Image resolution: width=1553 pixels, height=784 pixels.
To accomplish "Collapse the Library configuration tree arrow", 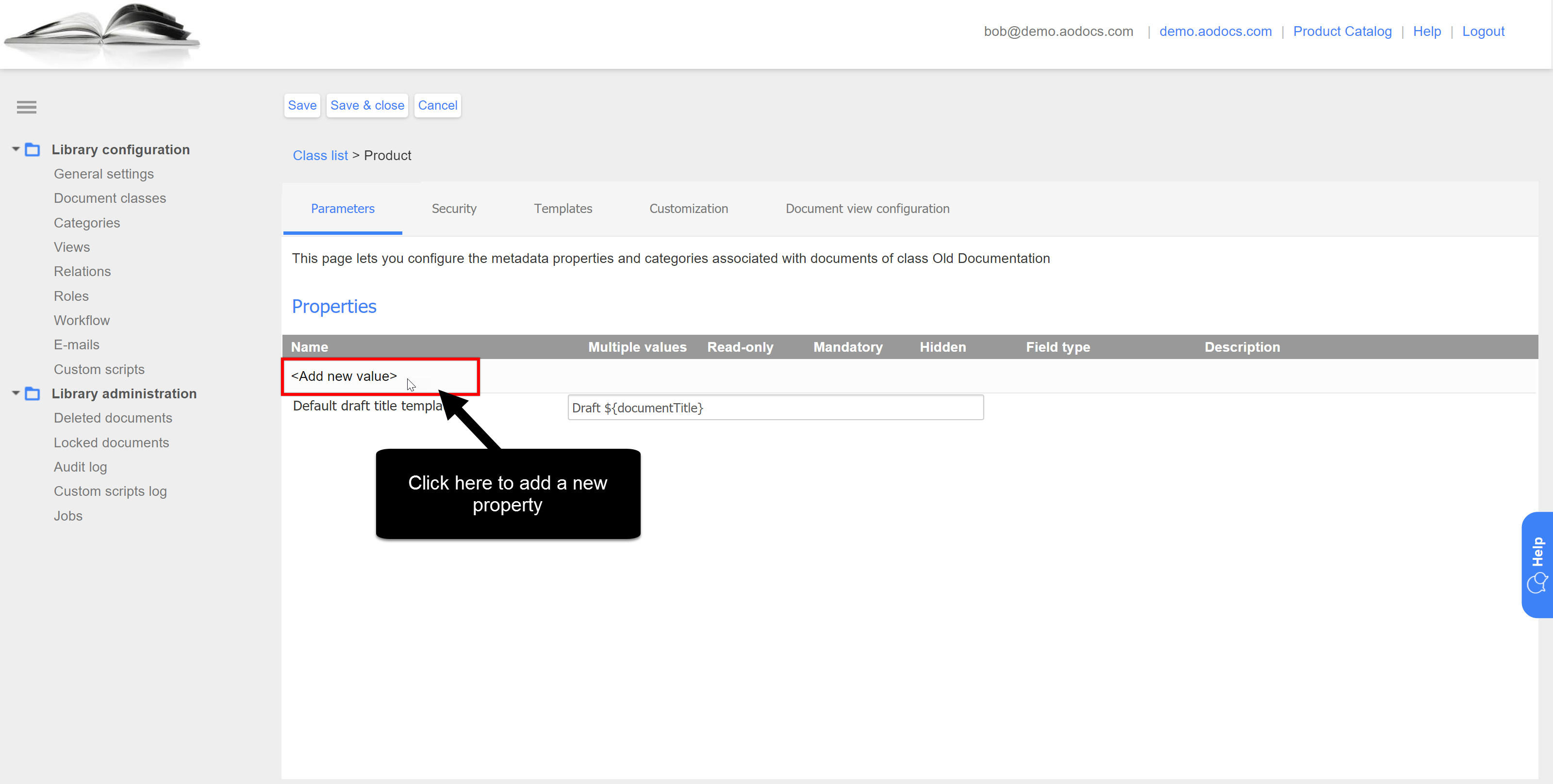I will [16, 149].
